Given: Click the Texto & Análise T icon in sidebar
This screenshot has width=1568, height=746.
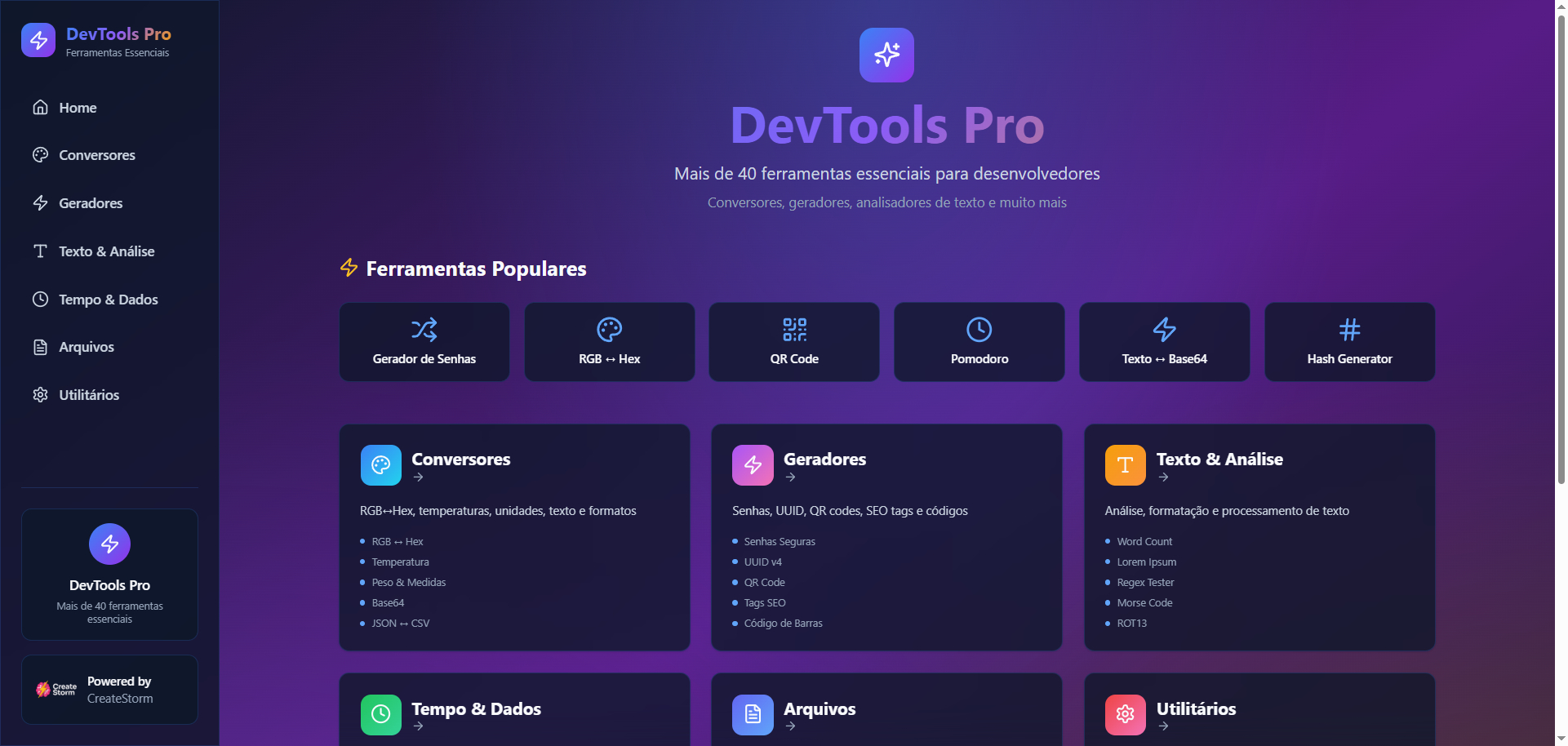Looking at the screenshot, I should pos(40,251).
